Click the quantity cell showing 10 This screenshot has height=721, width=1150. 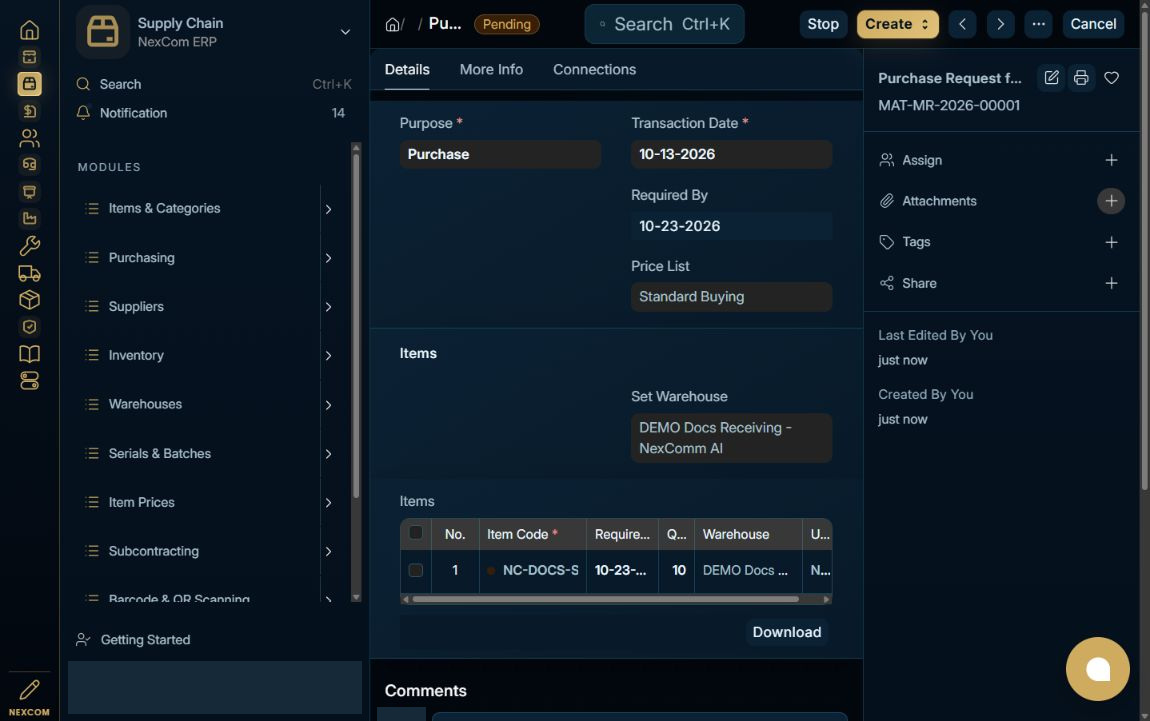click(679, 570)
